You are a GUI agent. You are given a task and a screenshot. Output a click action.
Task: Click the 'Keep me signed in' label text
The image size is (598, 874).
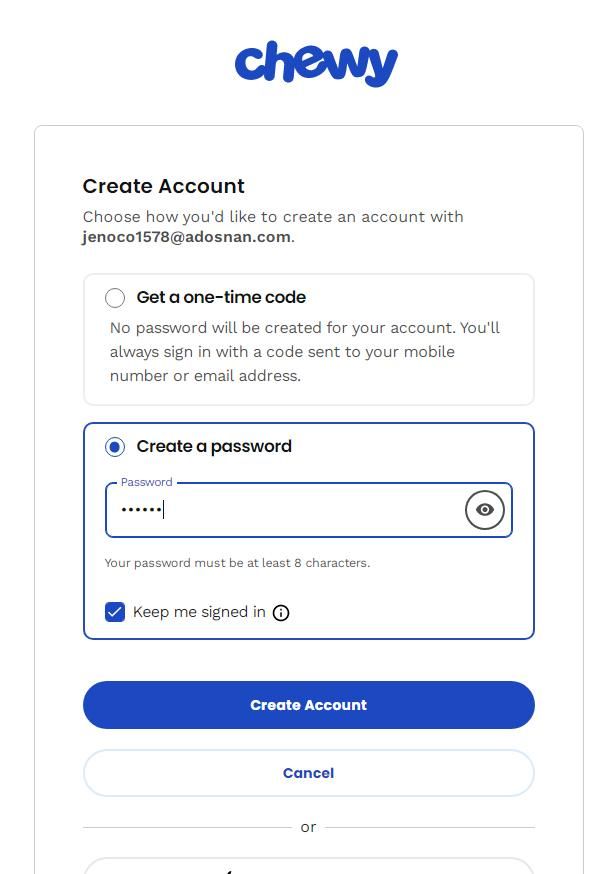[199, 612]
